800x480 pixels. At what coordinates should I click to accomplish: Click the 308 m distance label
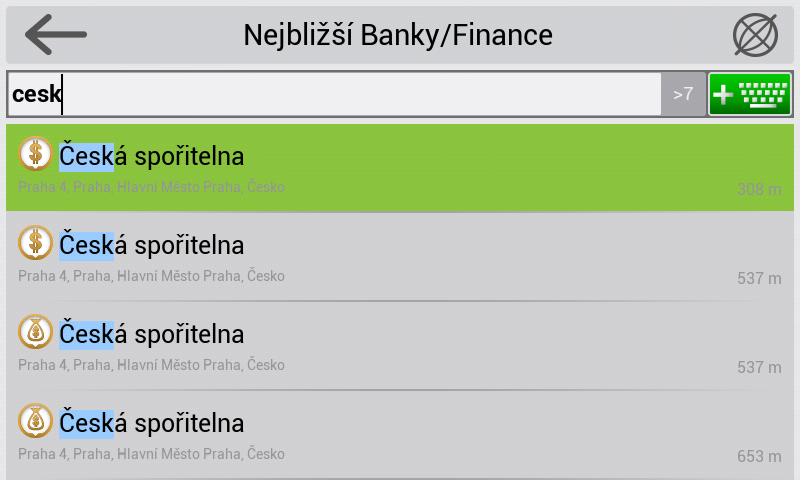coord(759,189)
